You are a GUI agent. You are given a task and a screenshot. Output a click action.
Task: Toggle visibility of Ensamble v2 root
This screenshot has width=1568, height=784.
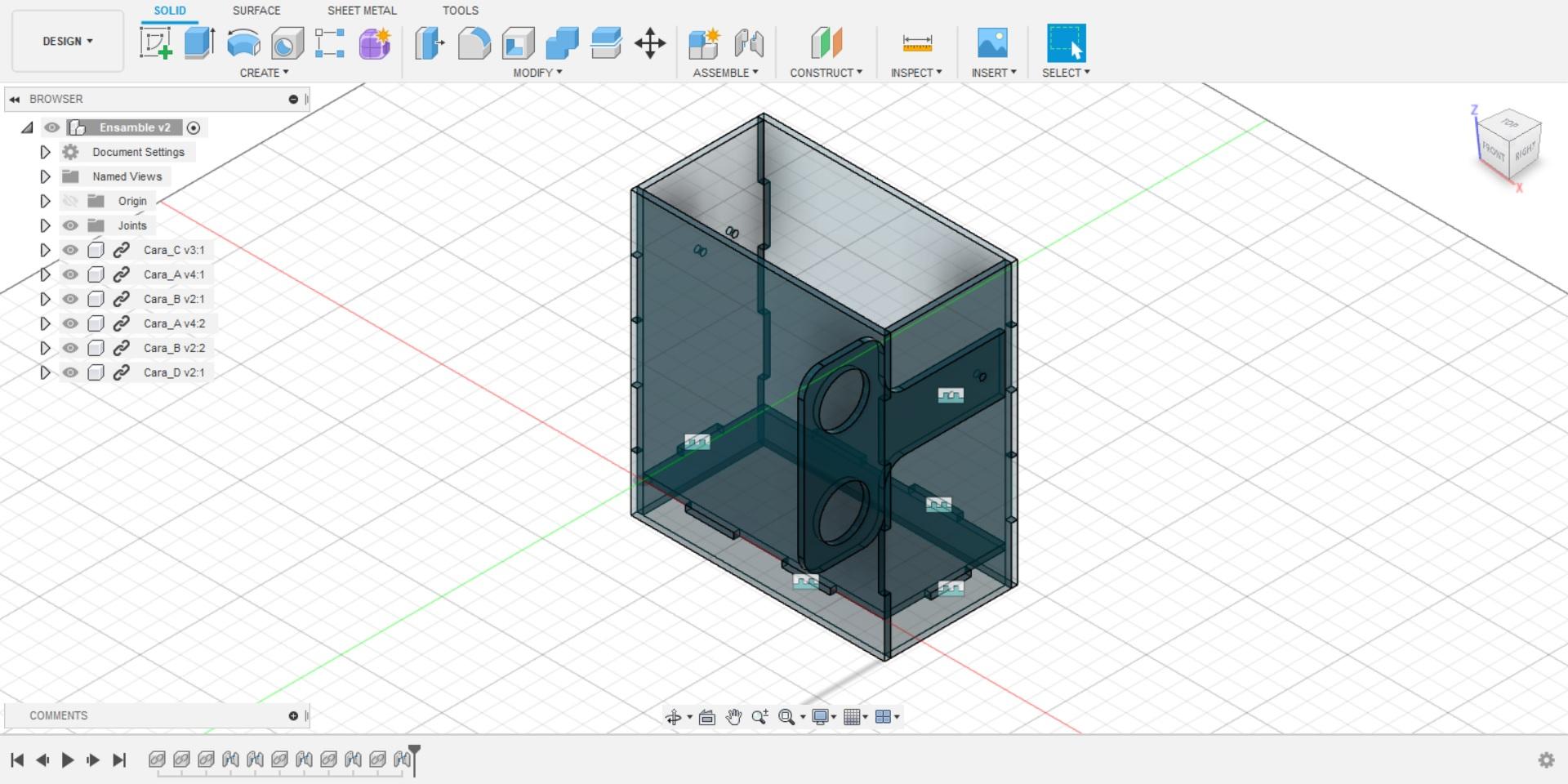click(52, 127)
